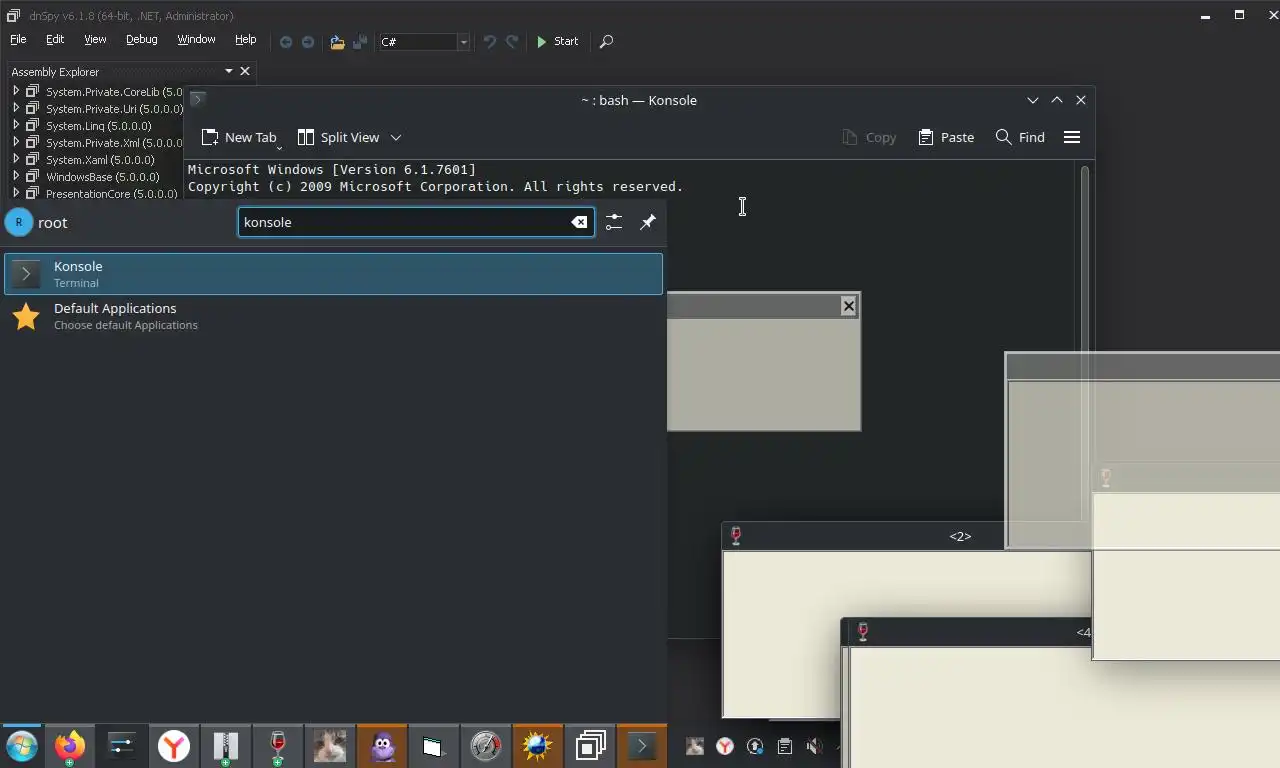The image size is (1280, 768).
Task: Close the Assembly Explorer panel
Action: point(245,71)
